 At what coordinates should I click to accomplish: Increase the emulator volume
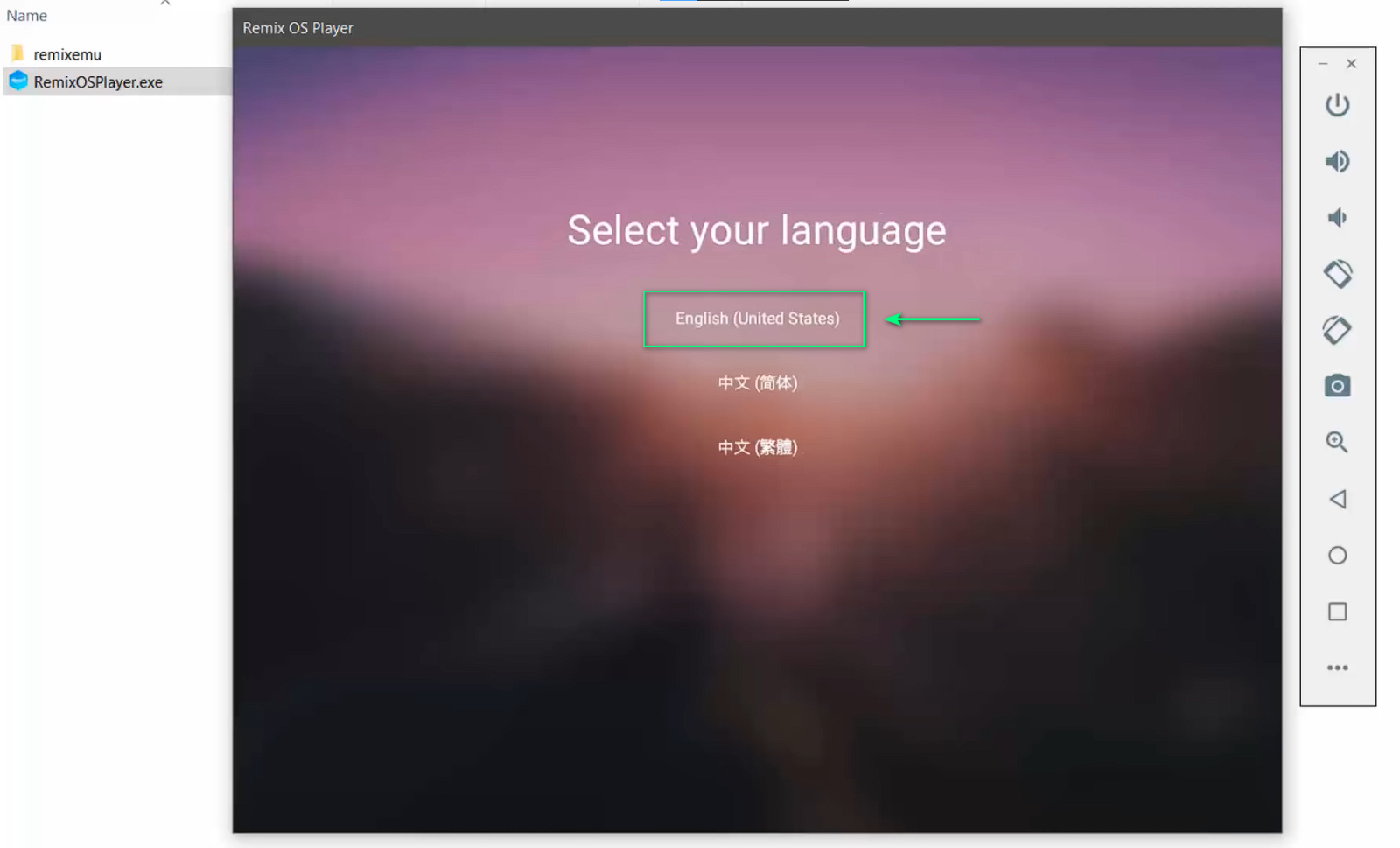(x=1337, y=161)
